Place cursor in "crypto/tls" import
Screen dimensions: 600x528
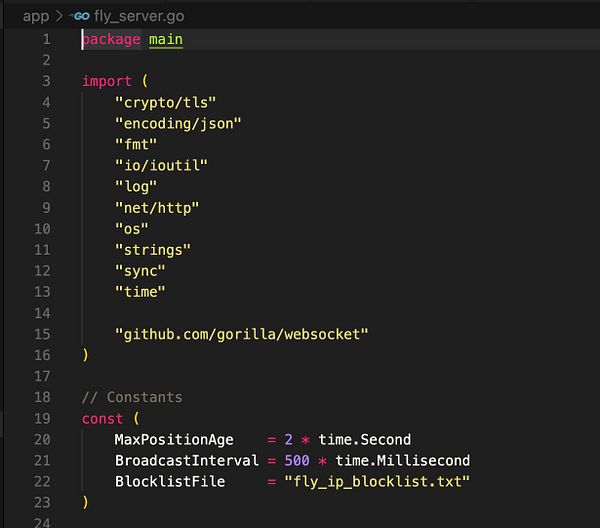(165, 103)
